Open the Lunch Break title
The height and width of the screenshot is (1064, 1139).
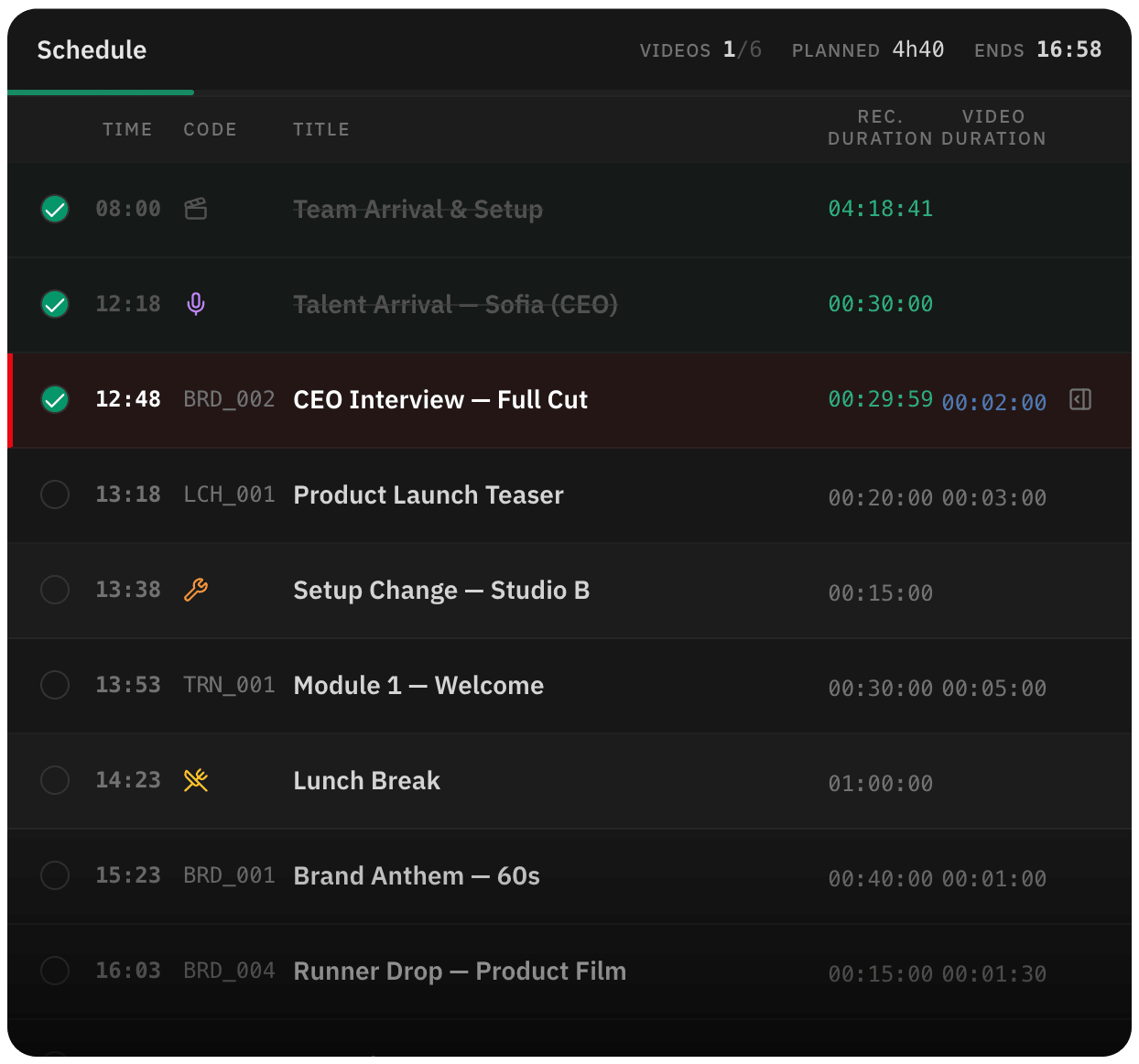[366, 781]
